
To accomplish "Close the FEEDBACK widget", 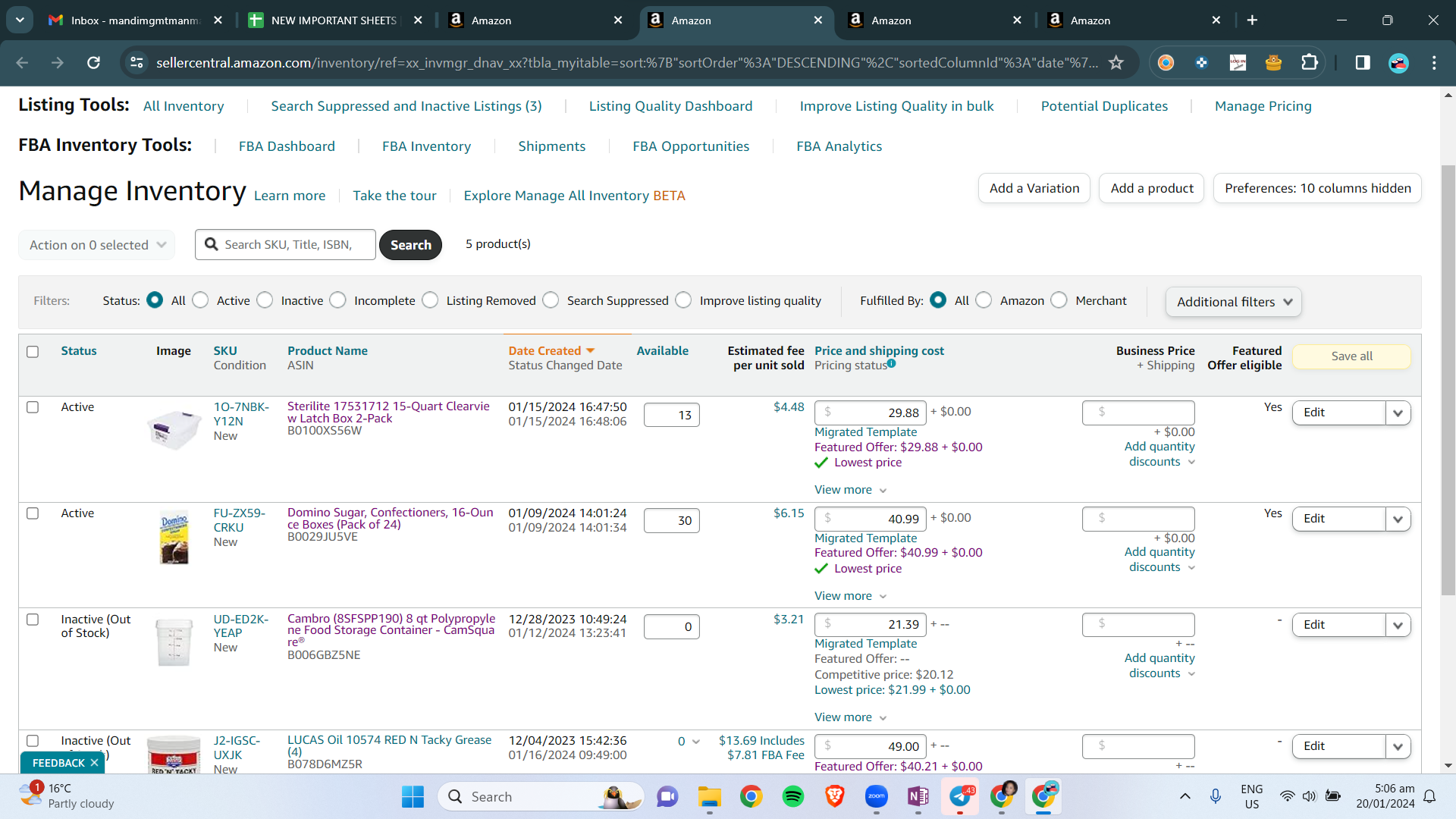I will click(94, 763).
